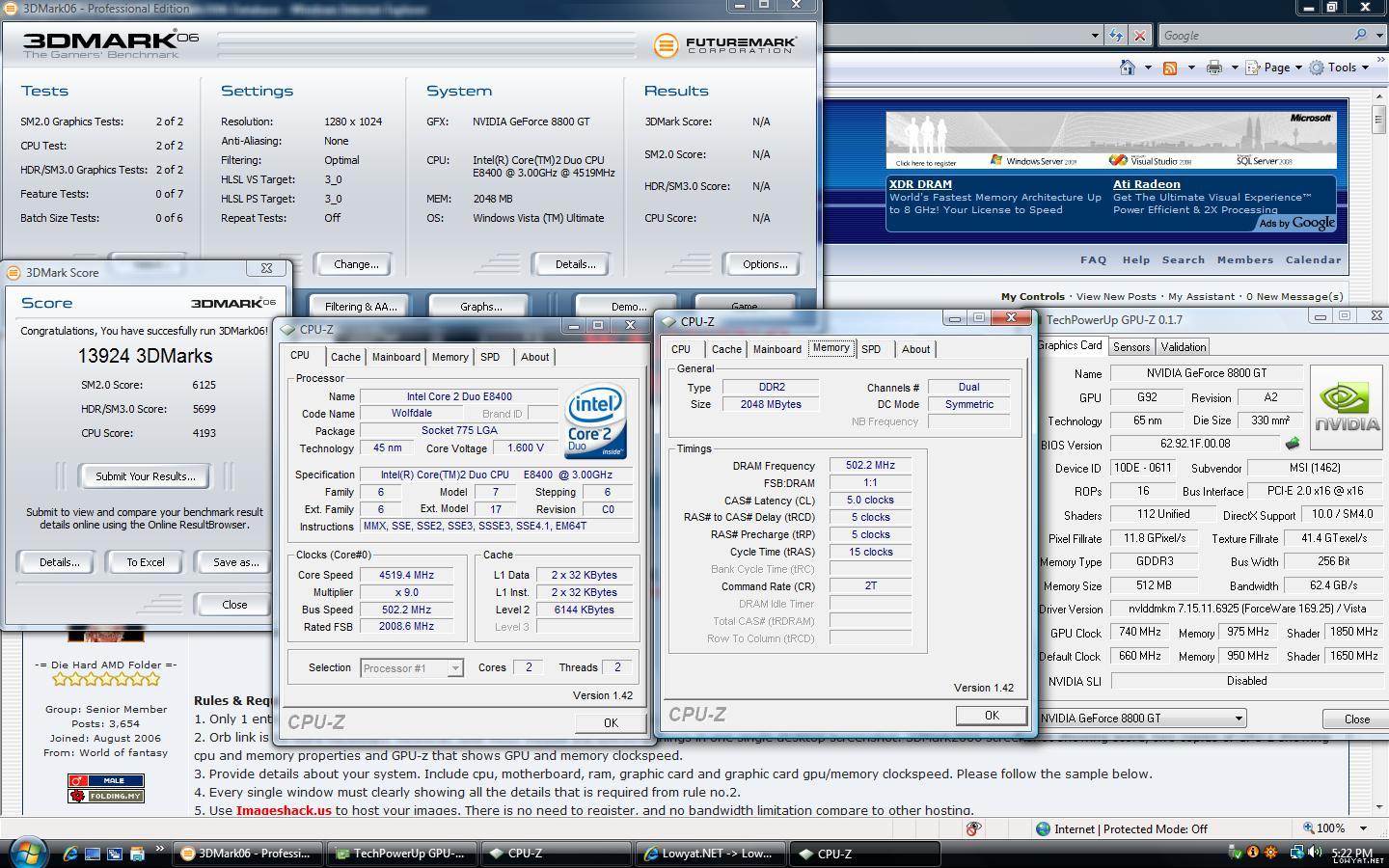Click the GPU-Z BIOS save icon

click(x=1292, y=444)
